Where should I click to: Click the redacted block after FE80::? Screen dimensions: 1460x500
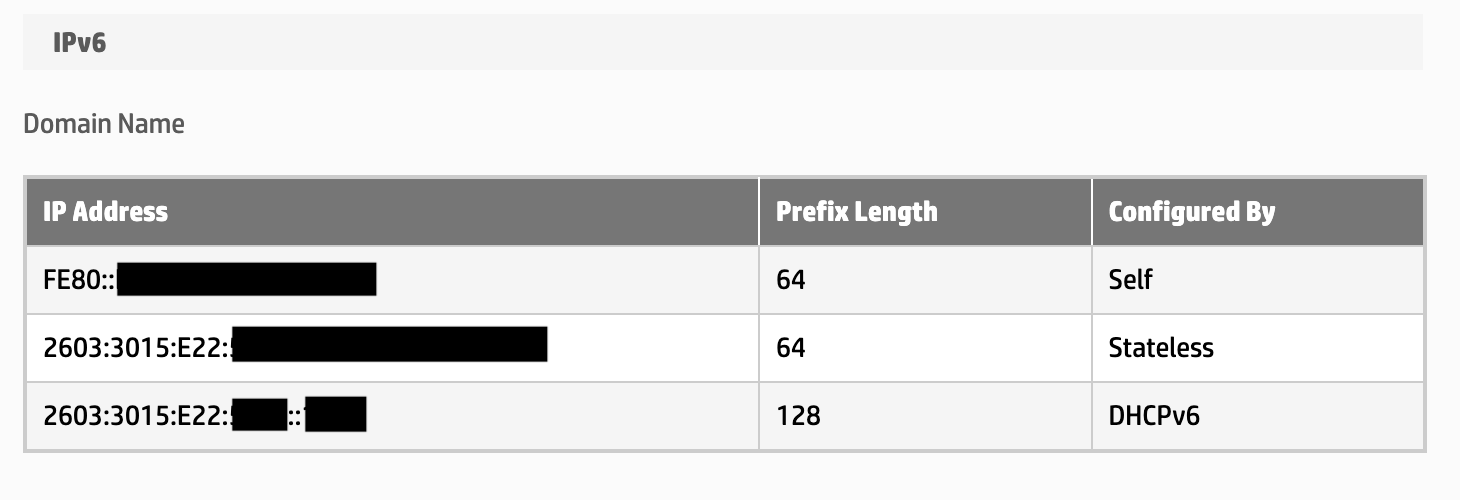coord(246,279)
